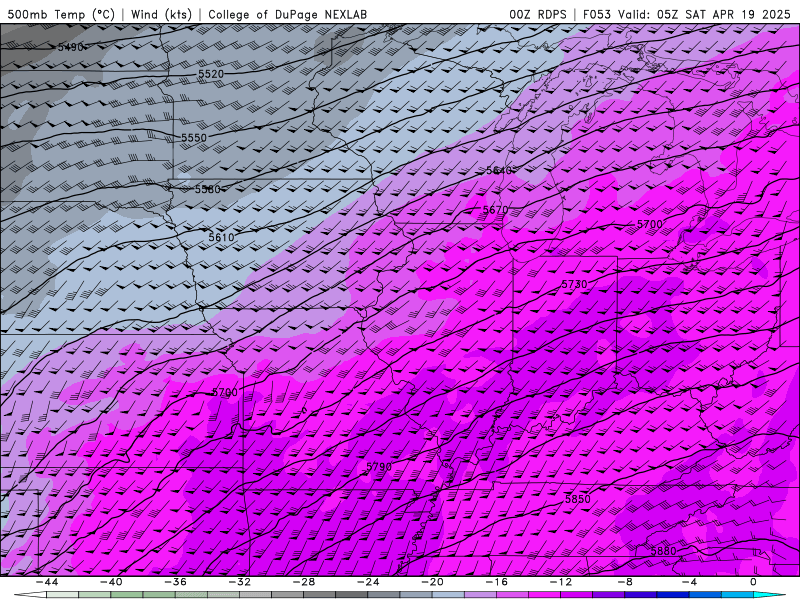Click the cyan arrow end of color bar
The width and height of the screenshot is (800, 600).
click(x=768, y=595)
